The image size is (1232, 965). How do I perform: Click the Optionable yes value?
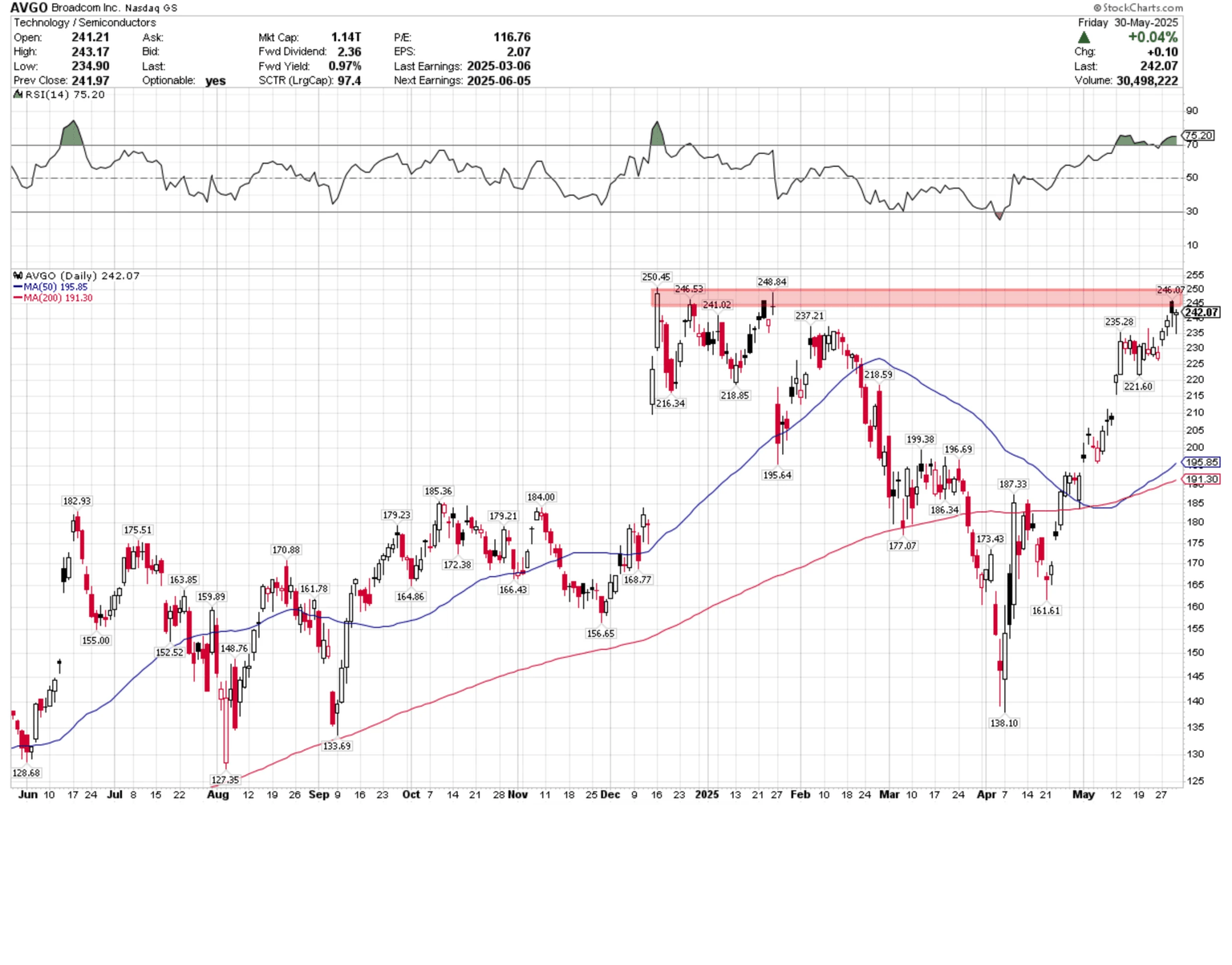(x=216, y=81)
